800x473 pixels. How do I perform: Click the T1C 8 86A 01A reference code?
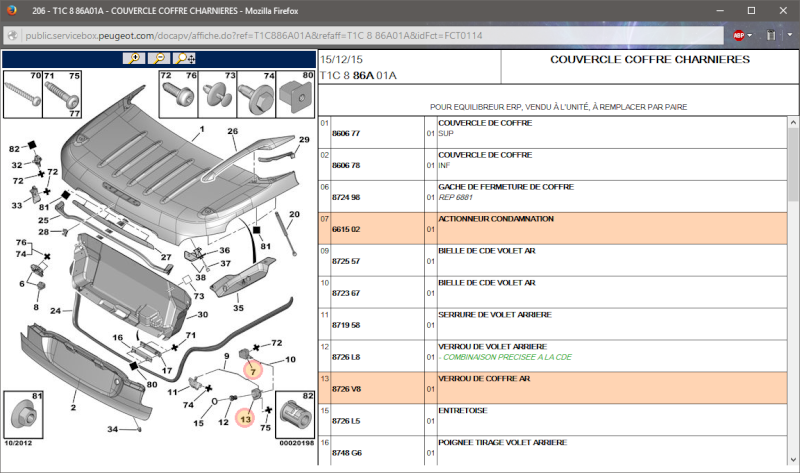click(x=358, y=76)
